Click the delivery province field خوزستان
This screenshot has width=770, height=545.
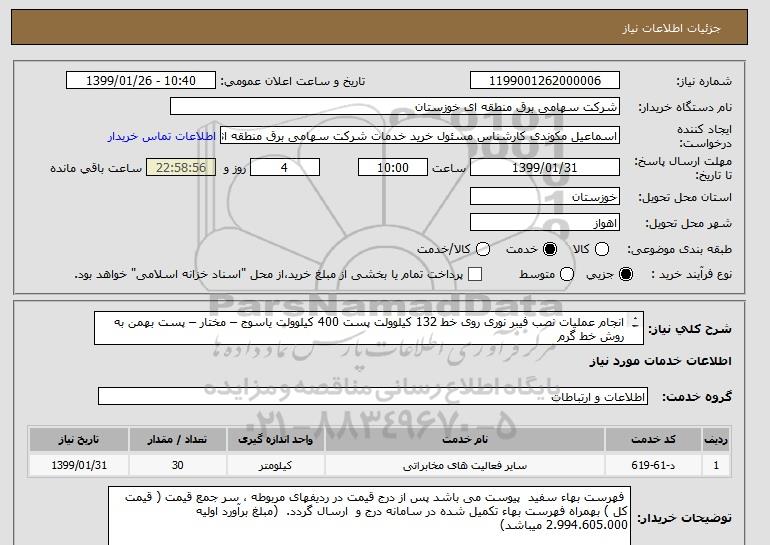545,196
